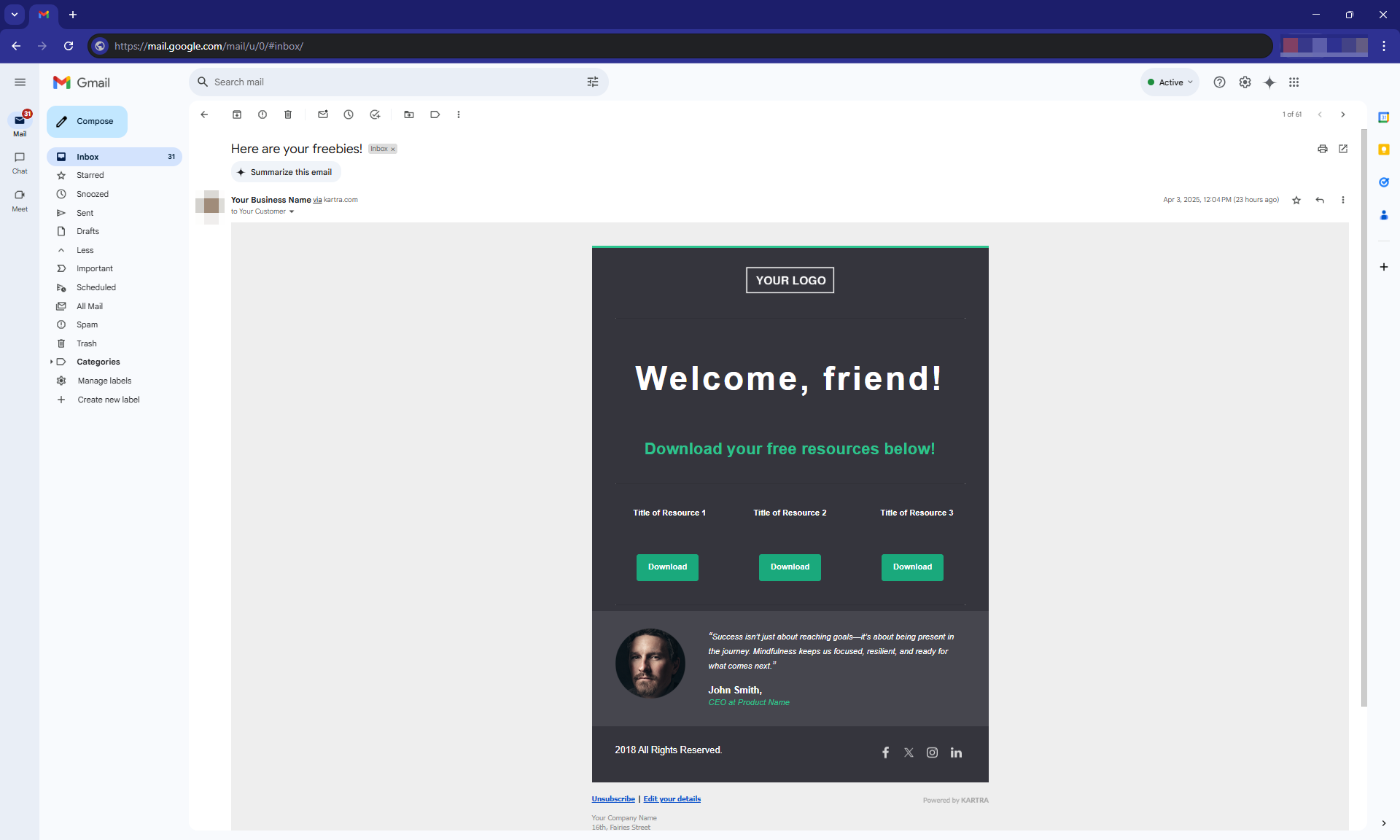The height and width of the screenshot is (840, 1400).
Task: Click the message pane scrollbar
Action: click(x=1364, y=416)
